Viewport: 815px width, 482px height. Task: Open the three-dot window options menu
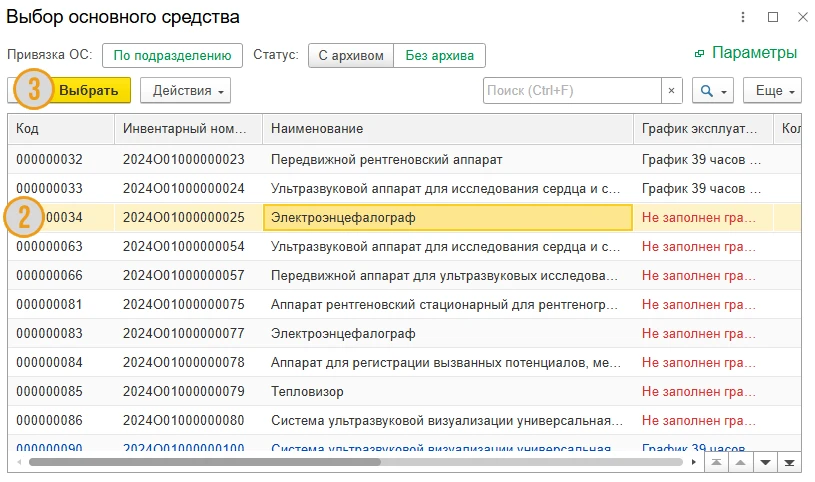(743, 17)
